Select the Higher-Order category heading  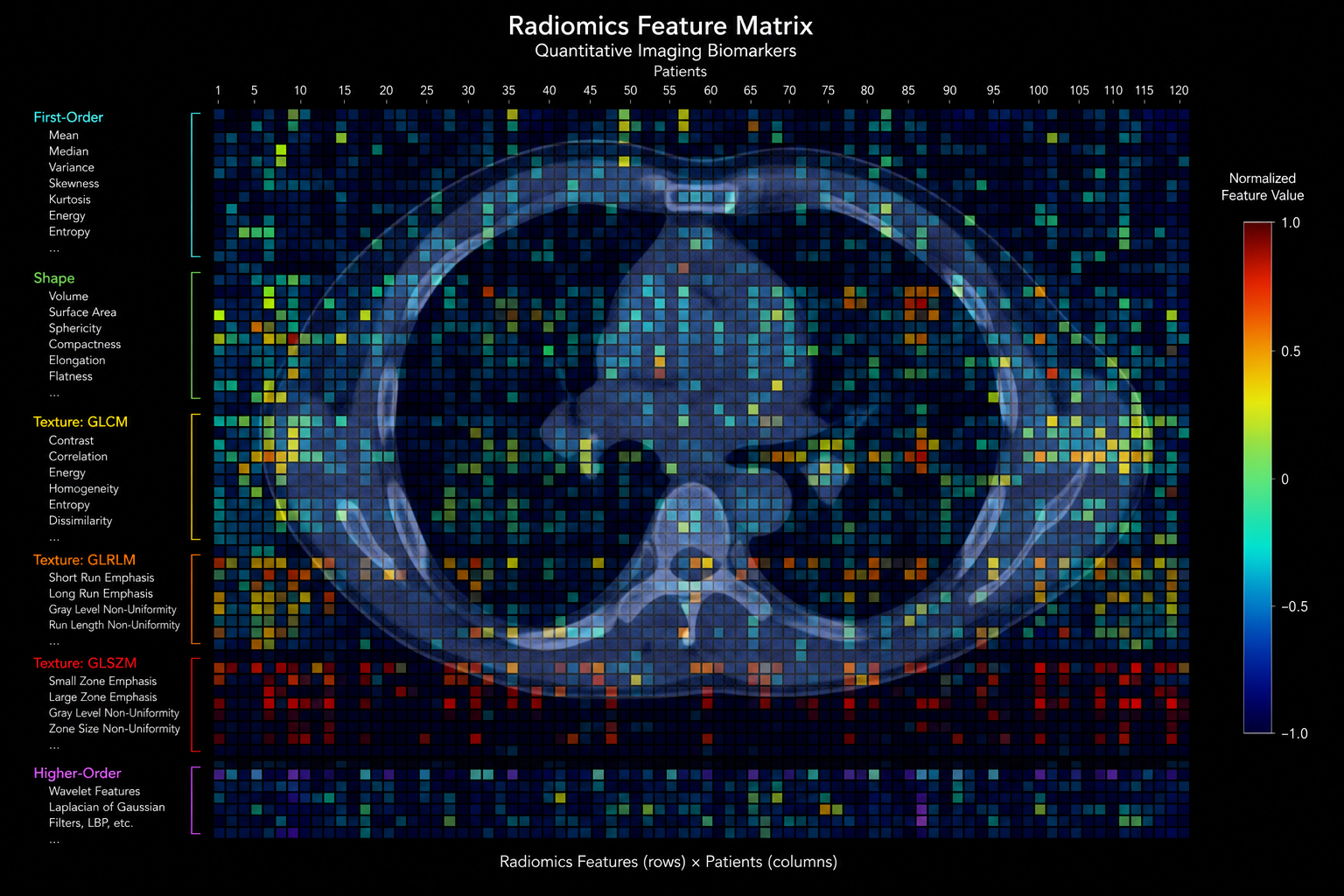coord(77,773)
